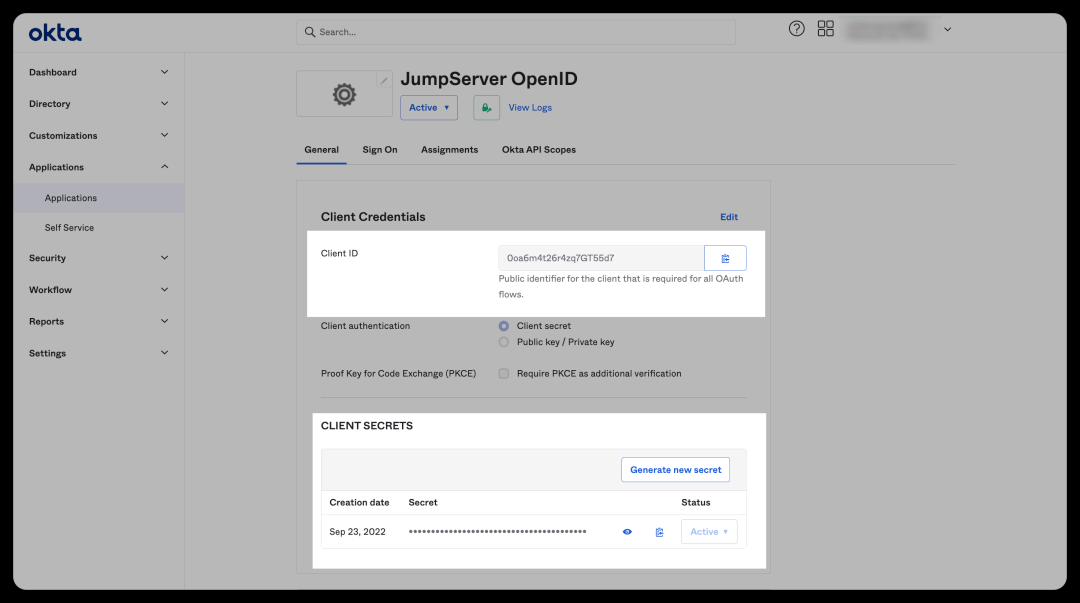Click the search magnifier icon
The image size is (1080, 603).
click(x=310, y=31)
